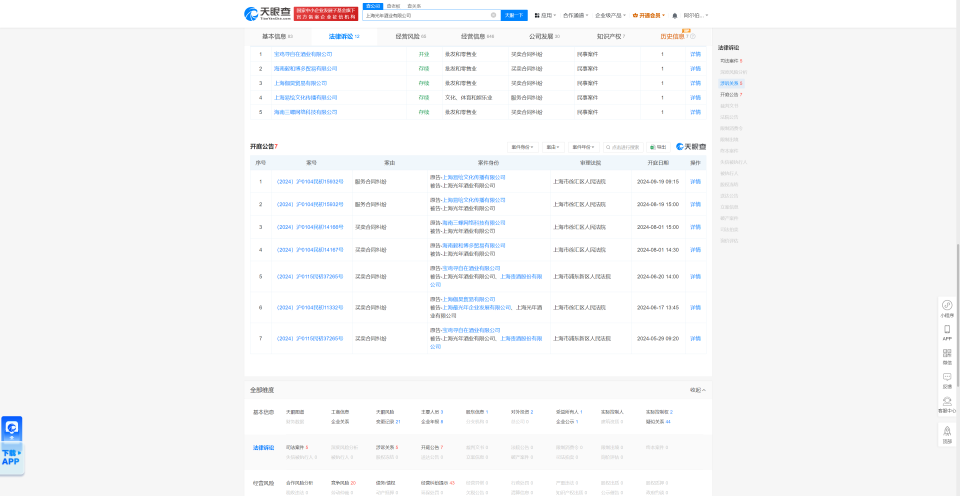Click 竞争风险 20 in 经营风险 row
960x496 pixels.
coord(343,483)
